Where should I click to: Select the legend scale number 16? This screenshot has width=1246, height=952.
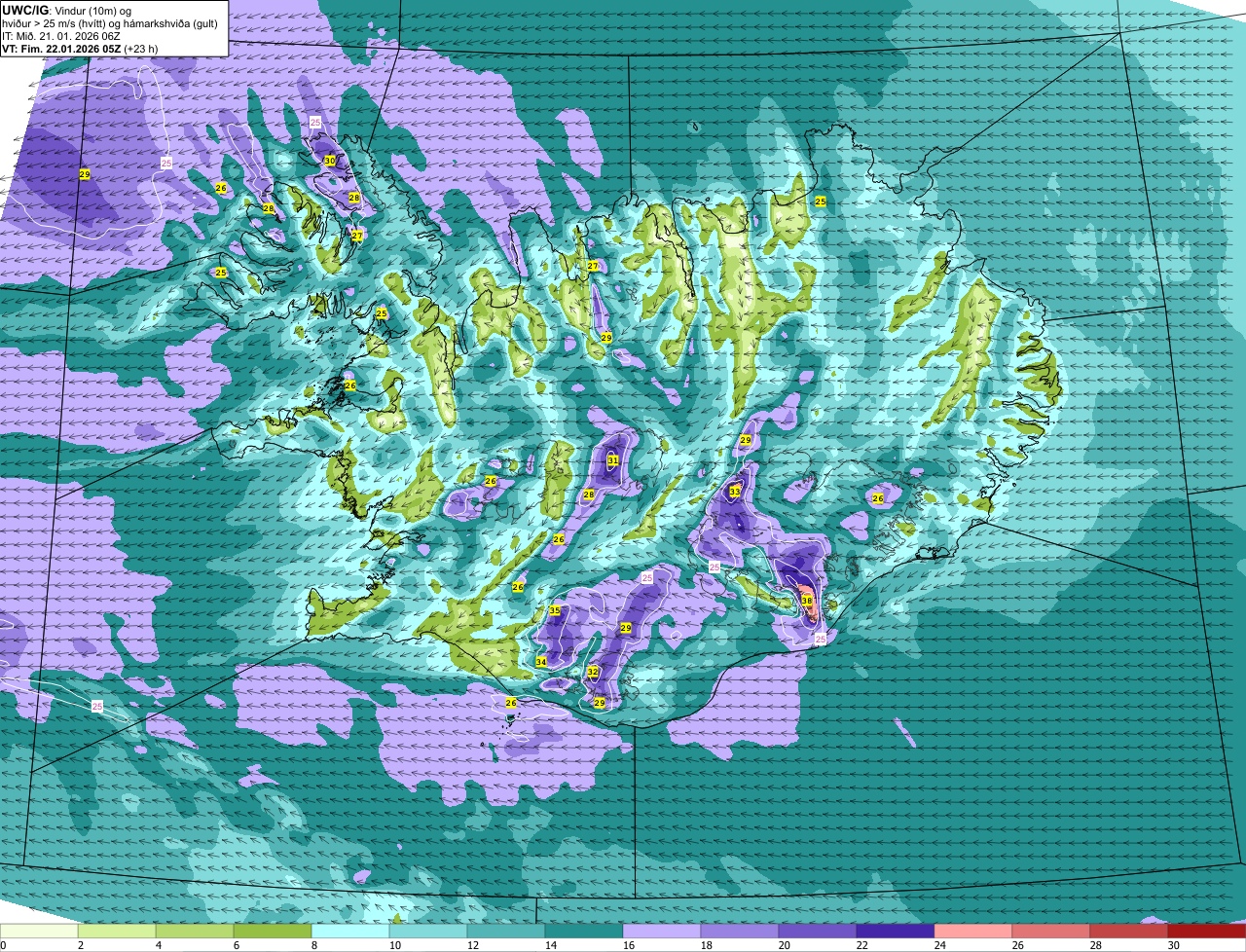[x=629, y=945]
